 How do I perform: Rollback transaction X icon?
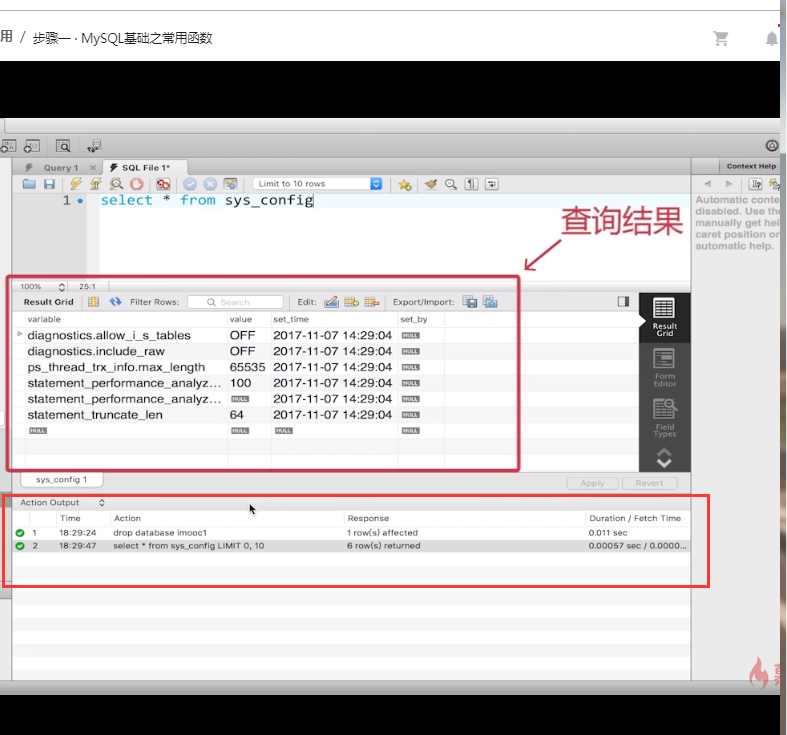[210, 184]
